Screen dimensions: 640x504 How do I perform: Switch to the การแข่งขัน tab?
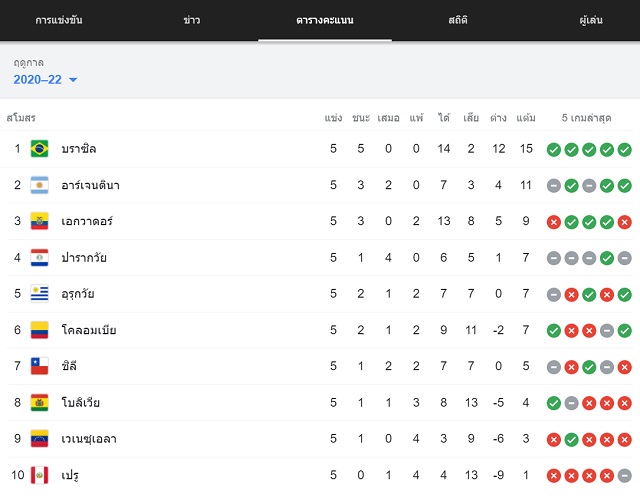(x=59, y=20)
